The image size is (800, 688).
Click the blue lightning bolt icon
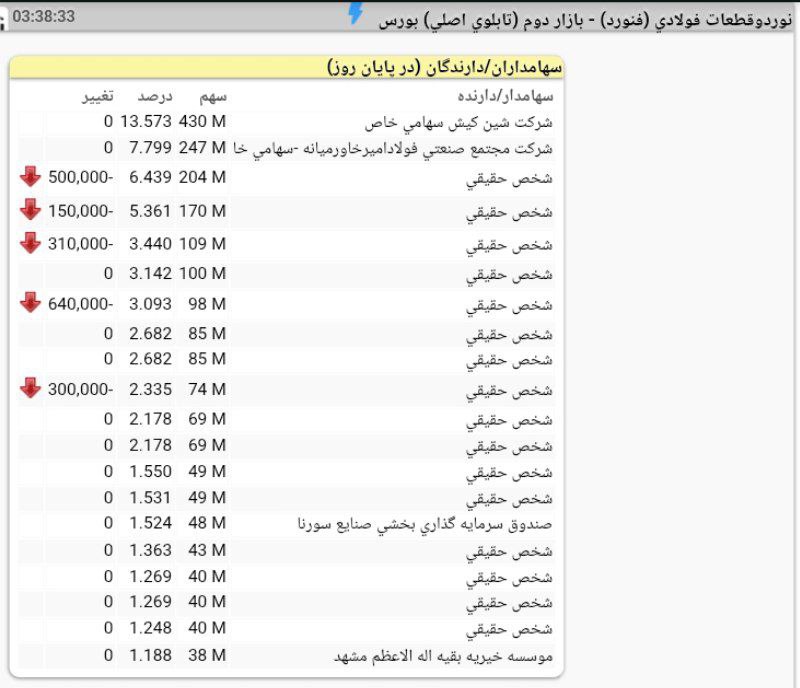click(355, 13)
